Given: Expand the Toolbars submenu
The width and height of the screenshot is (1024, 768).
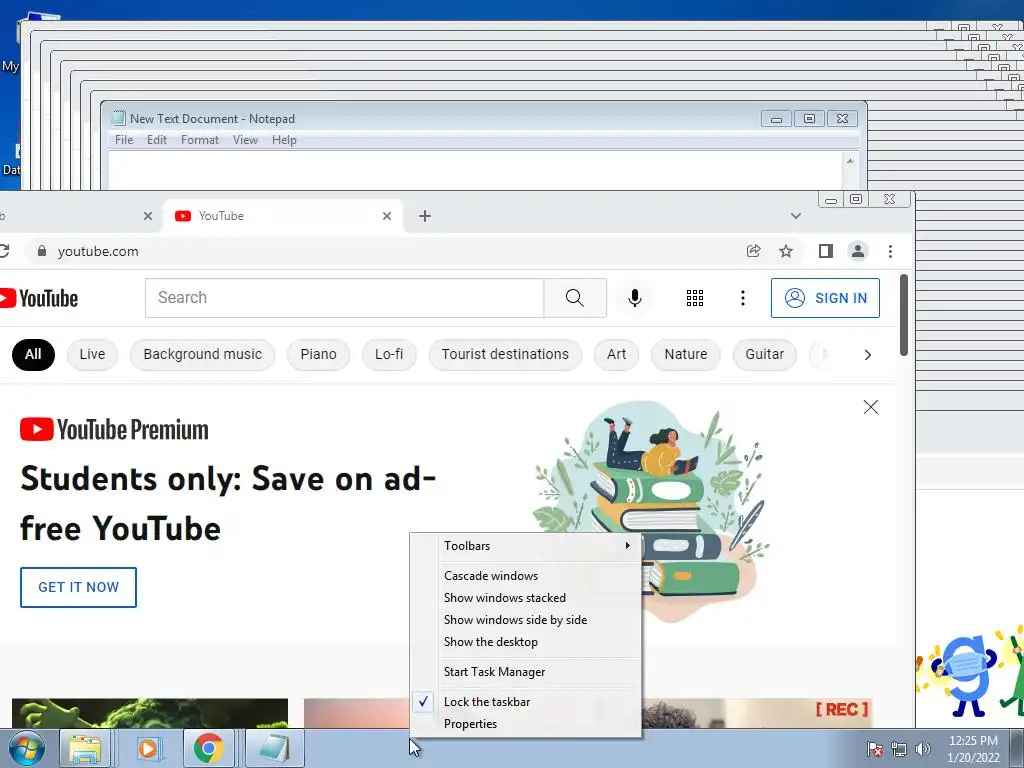Looking at the screenshot, I should point(526,545).
